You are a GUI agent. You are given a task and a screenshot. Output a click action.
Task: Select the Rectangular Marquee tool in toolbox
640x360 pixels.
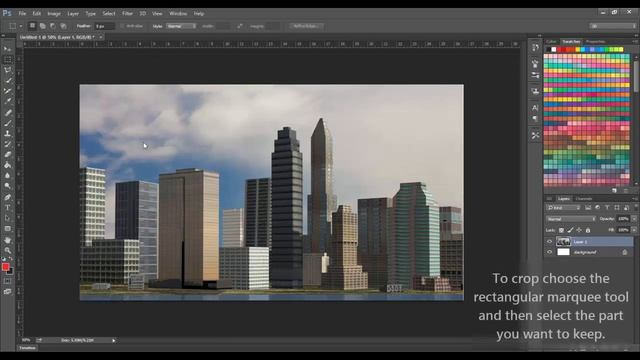coord(7,60)
